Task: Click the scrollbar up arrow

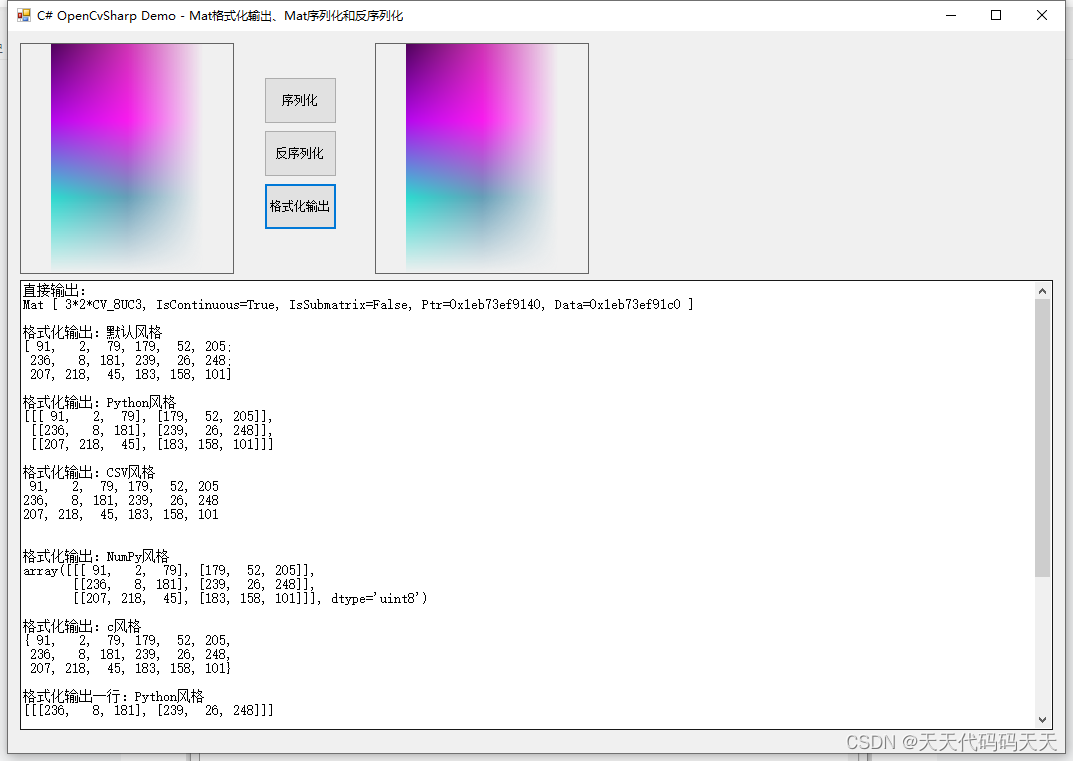Action: coord(1043,289)
